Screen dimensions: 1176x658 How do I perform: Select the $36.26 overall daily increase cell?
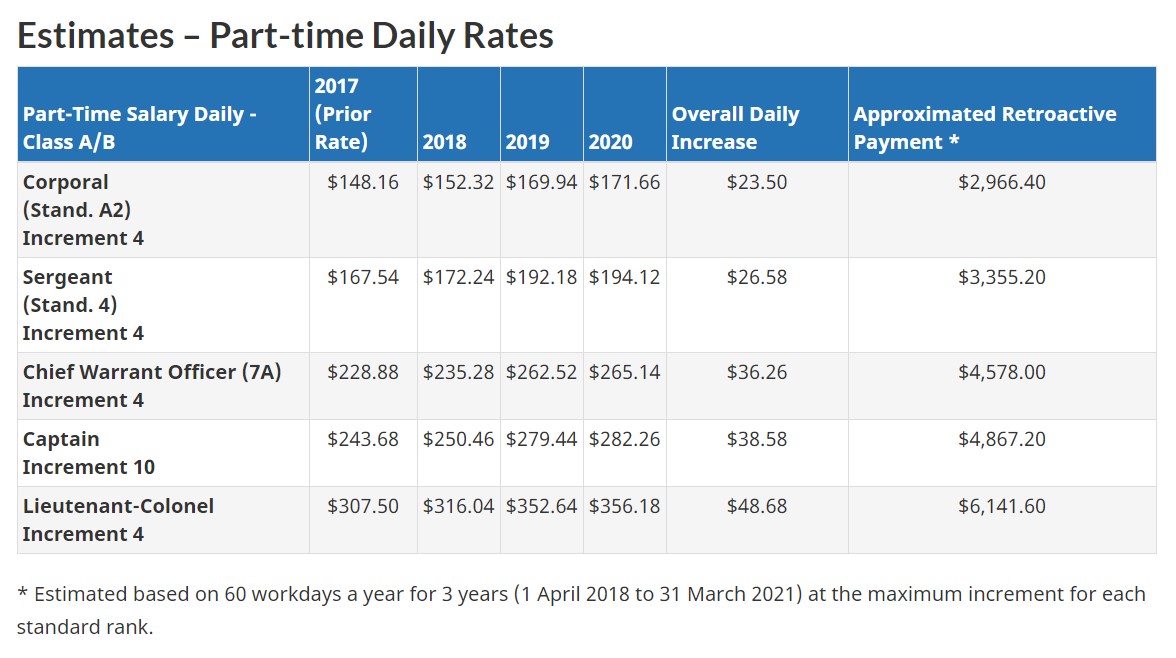pyautogui.click(x=757, y=372)
